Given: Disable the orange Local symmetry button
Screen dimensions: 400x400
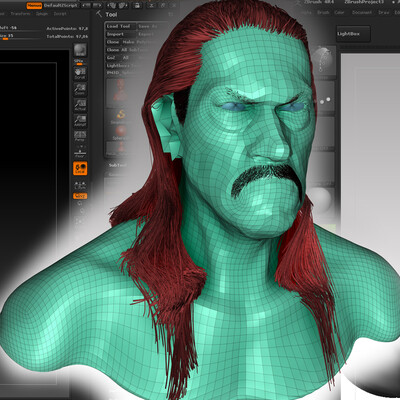Looking at the screenshot, I should 80,168.
